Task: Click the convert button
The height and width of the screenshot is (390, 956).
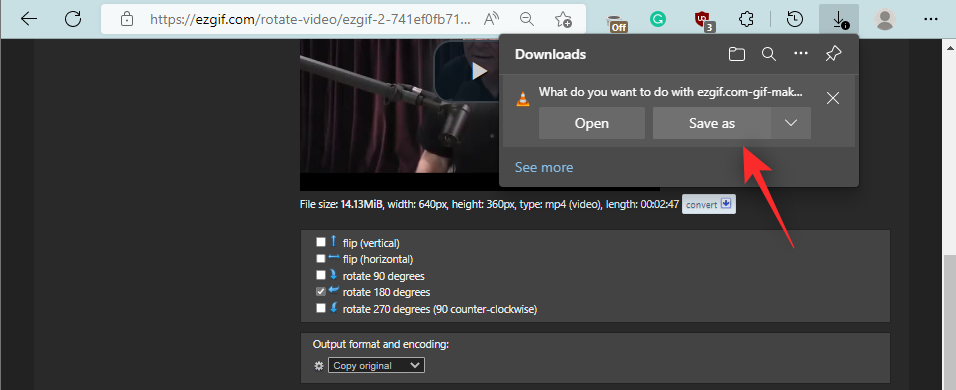Action: tap(708, 204)
